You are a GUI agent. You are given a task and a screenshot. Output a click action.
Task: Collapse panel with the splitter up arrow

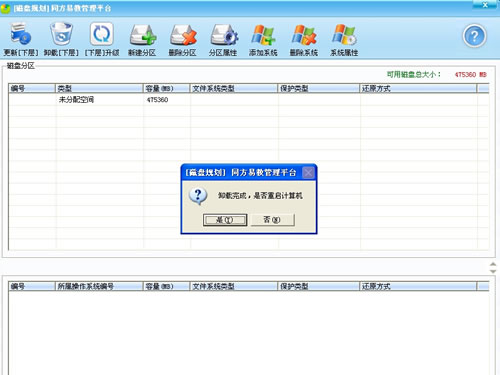pos(493,264)
